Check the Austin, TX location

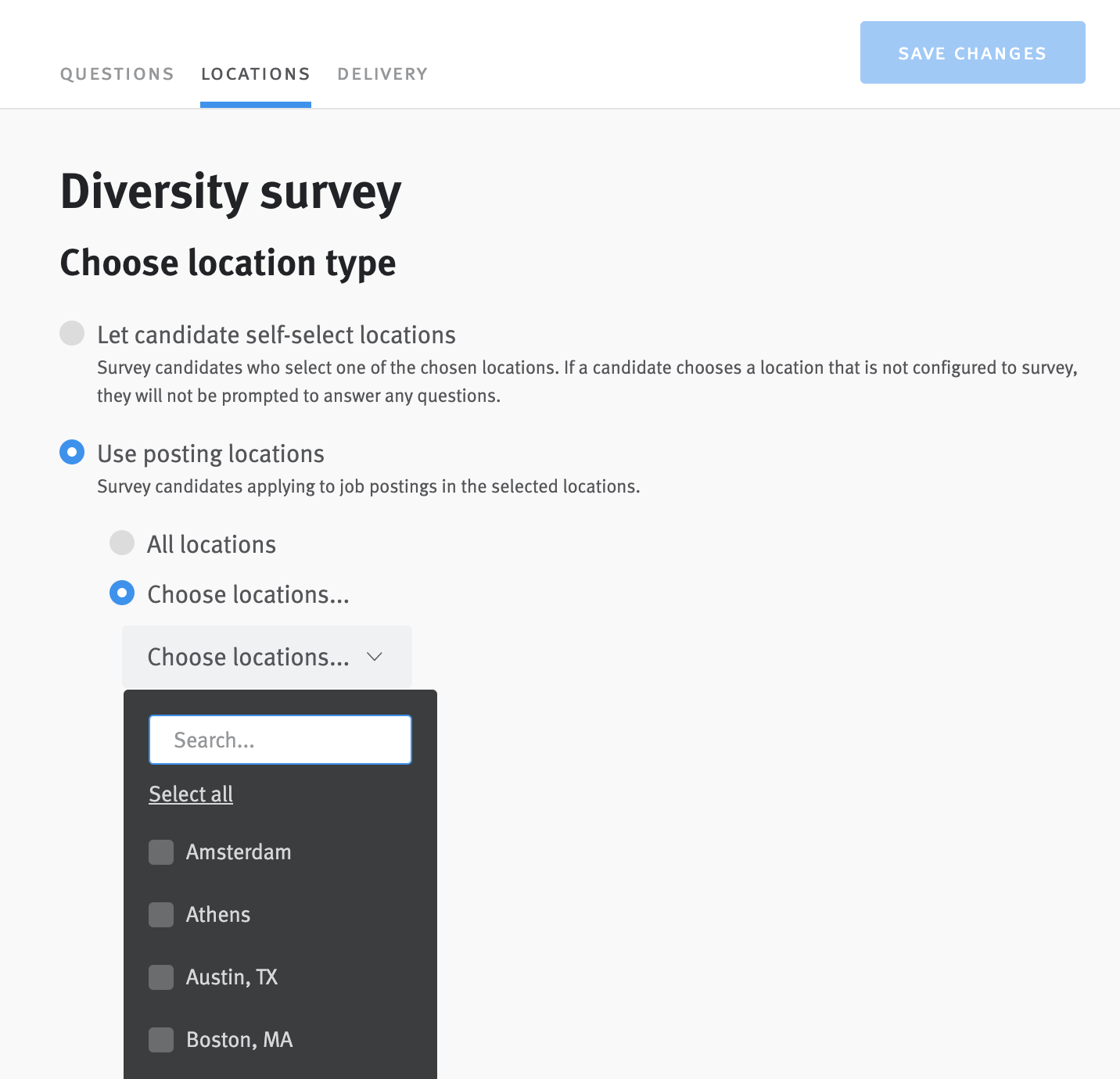(x=160, y=977)
